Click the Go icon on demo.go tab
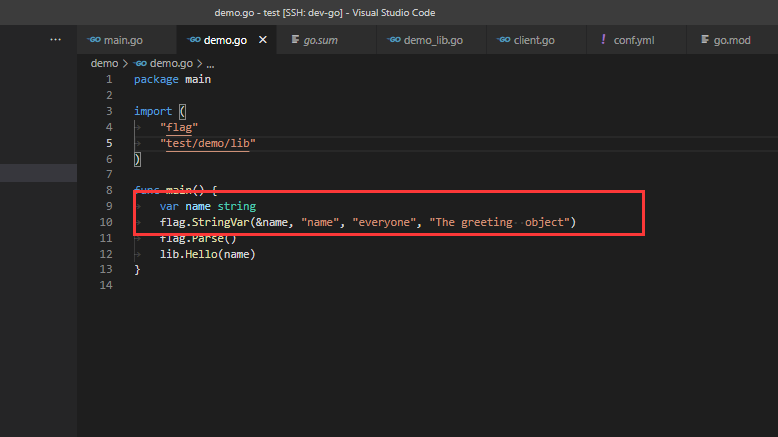Viewport: 778px width, 437px height. pyautogui.click(x=194, y=40)
